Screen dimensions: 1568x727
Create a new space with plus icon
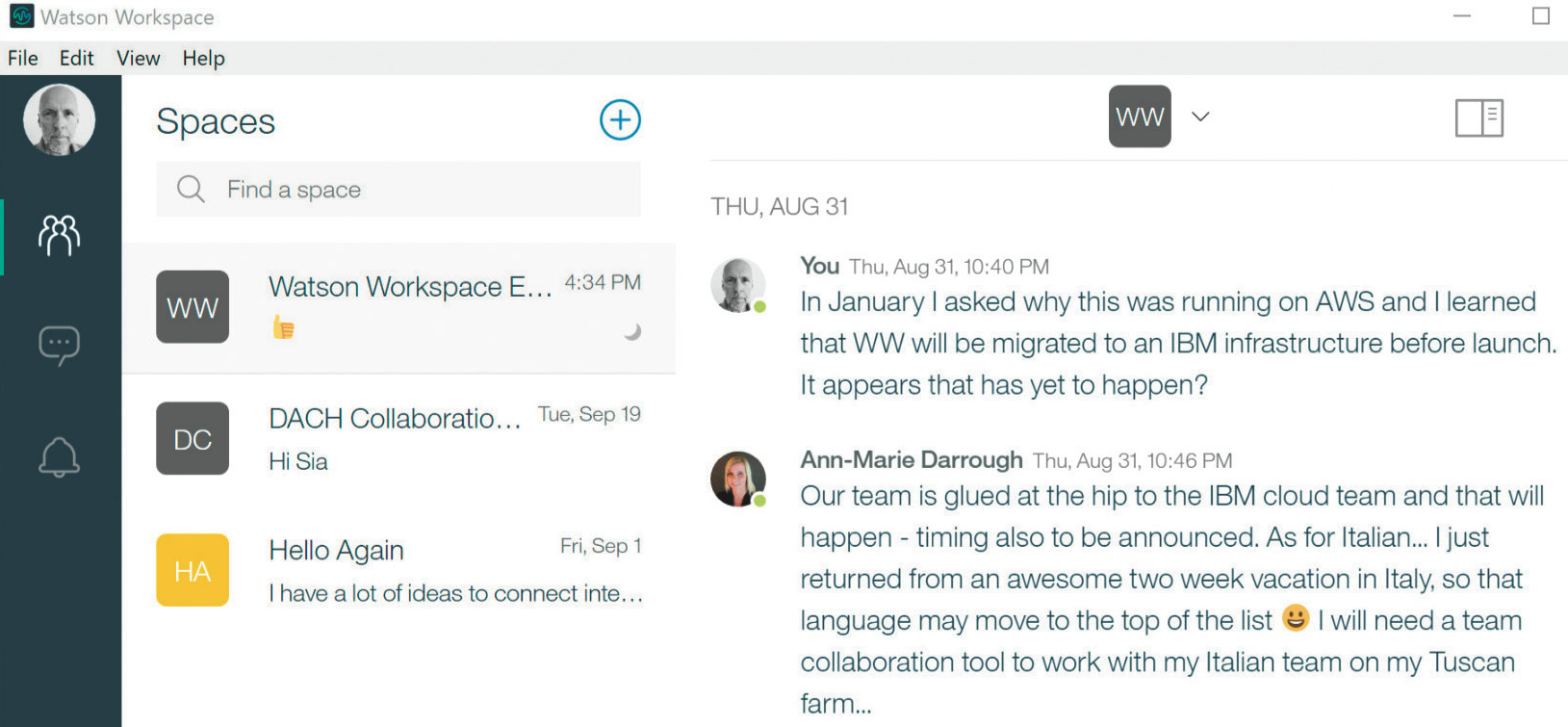pyautogui.click(x=620, y=120)
